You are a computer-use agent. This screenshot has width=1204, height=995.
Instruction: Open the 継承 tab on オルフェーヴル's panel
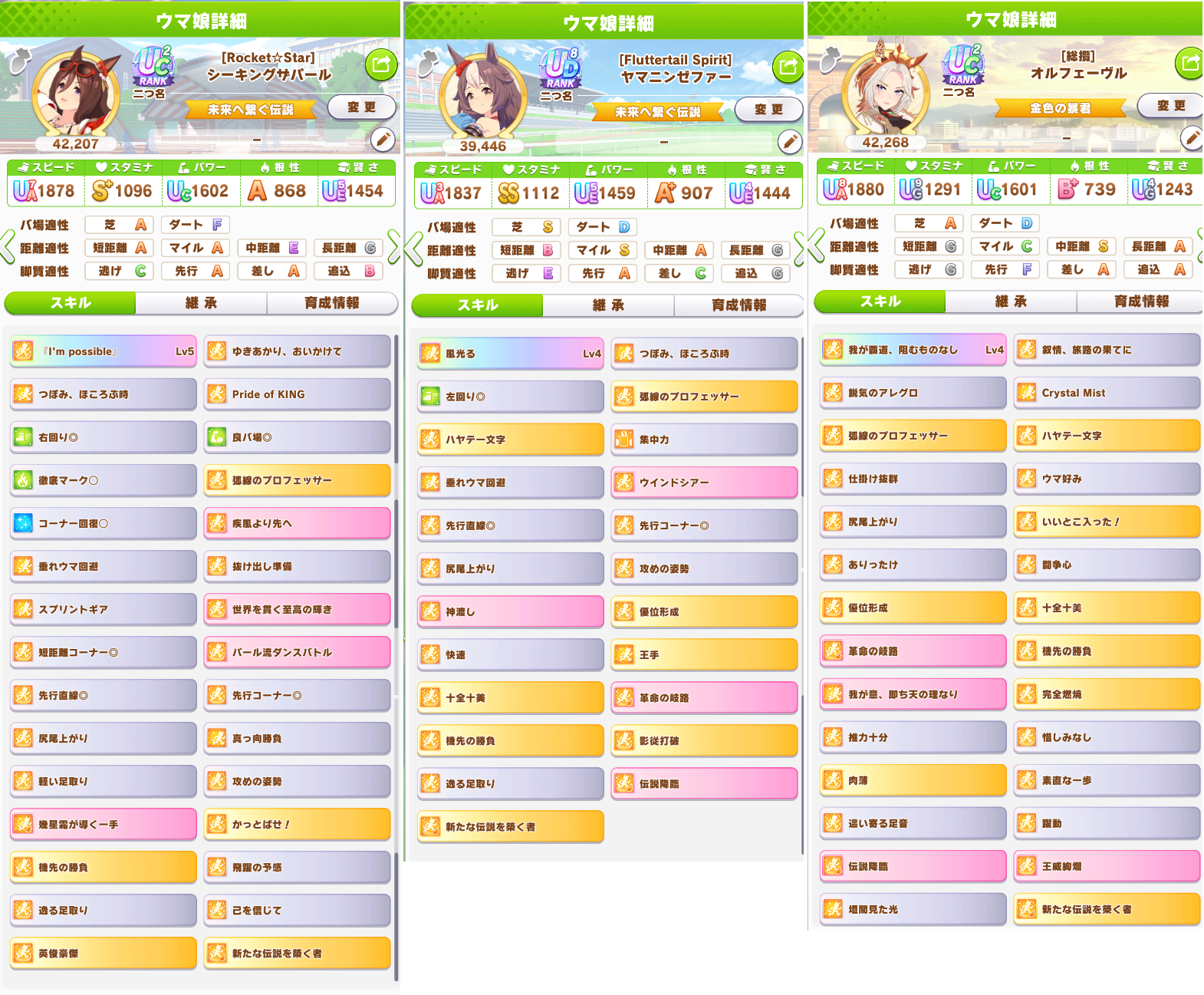pos(1012,301)
